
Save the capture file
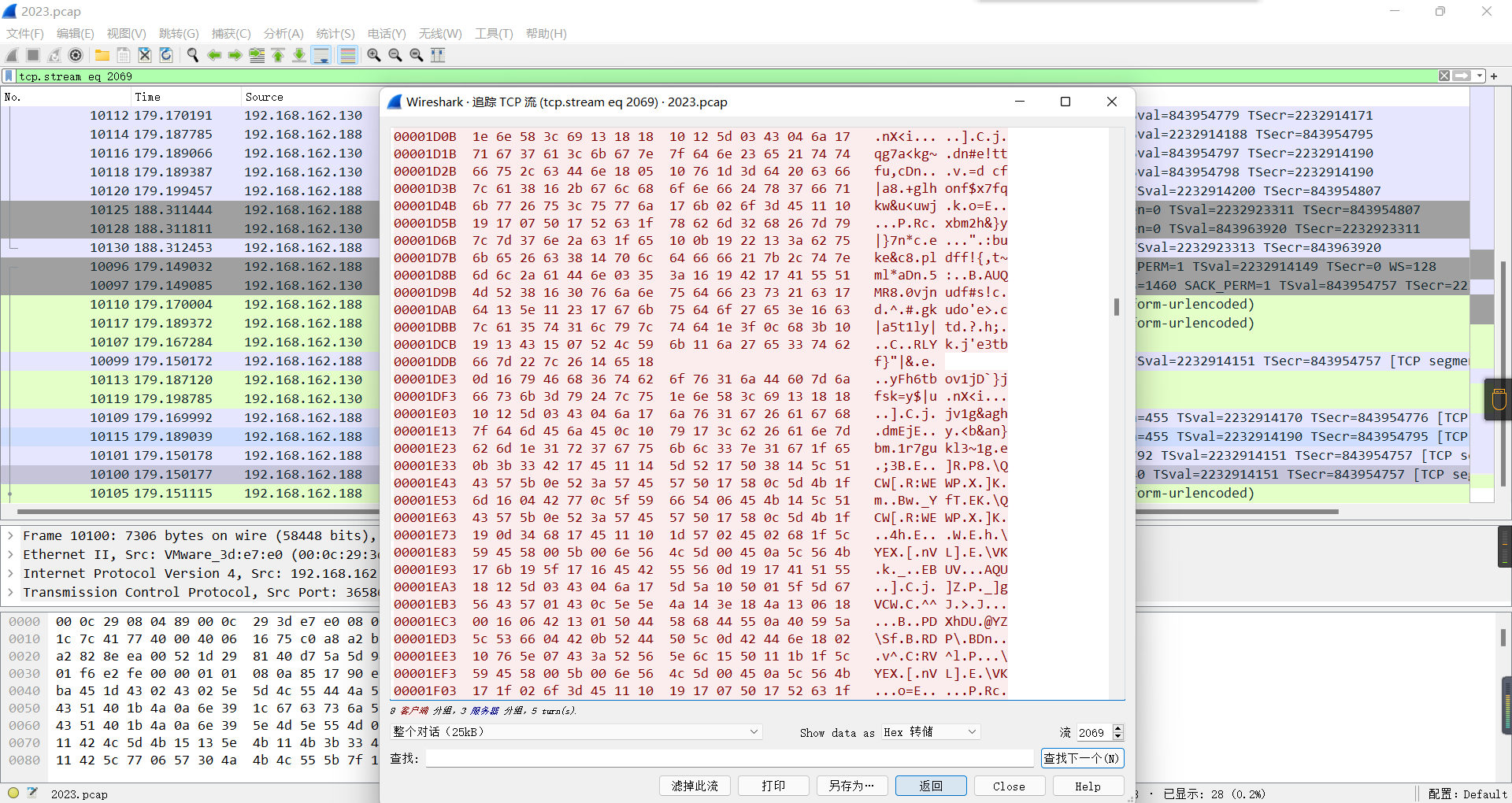click(124, 55)
